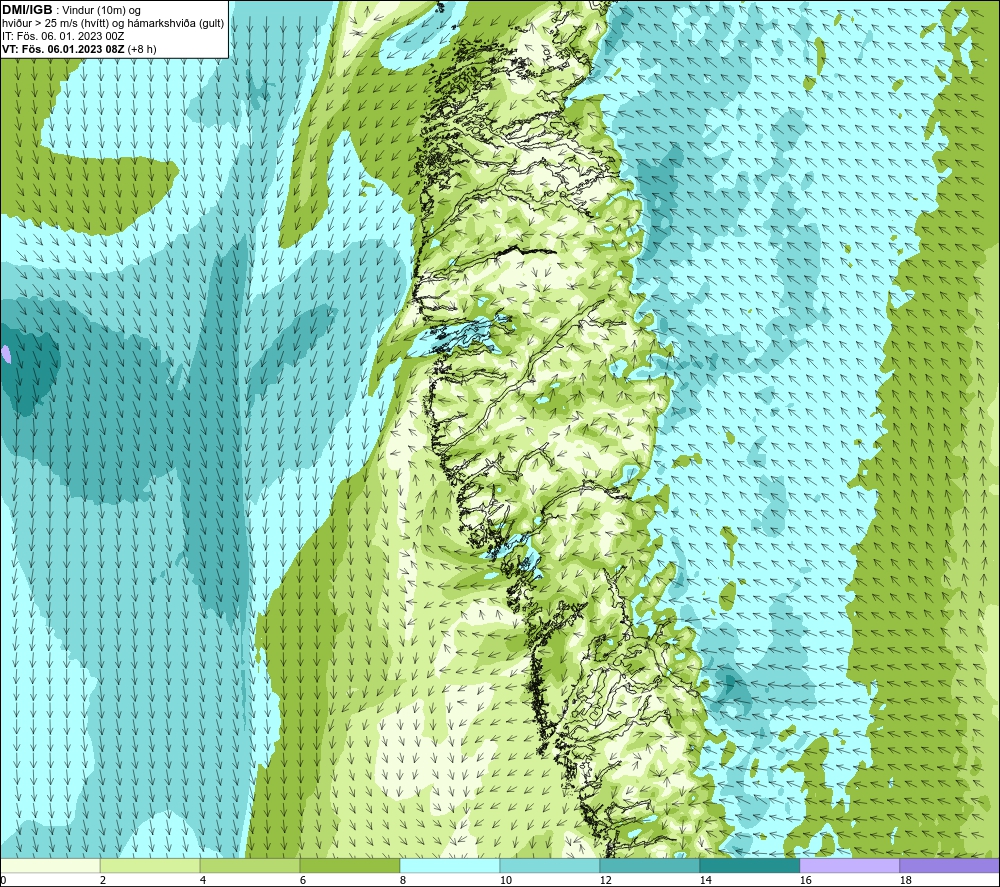Click the legend tick label '18'
This screenshot has height=887, width=1000.
[x=905, y=880]
